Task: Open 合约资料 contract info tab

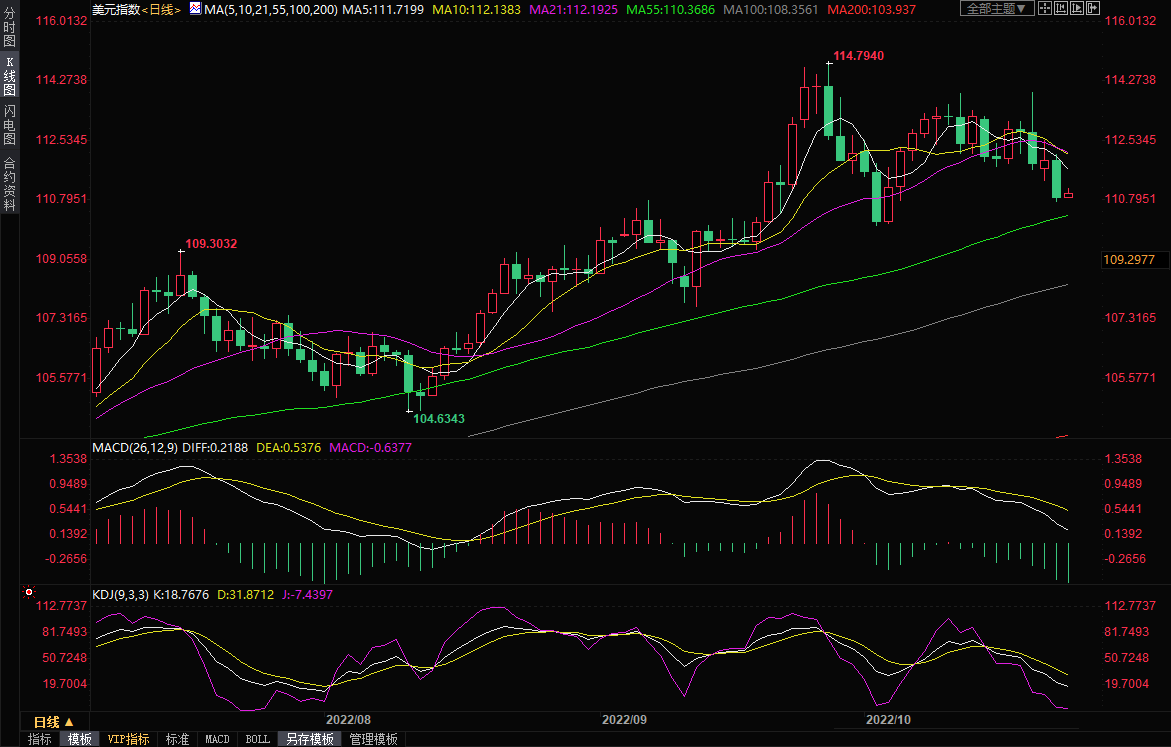Action: tap(9, 183)
